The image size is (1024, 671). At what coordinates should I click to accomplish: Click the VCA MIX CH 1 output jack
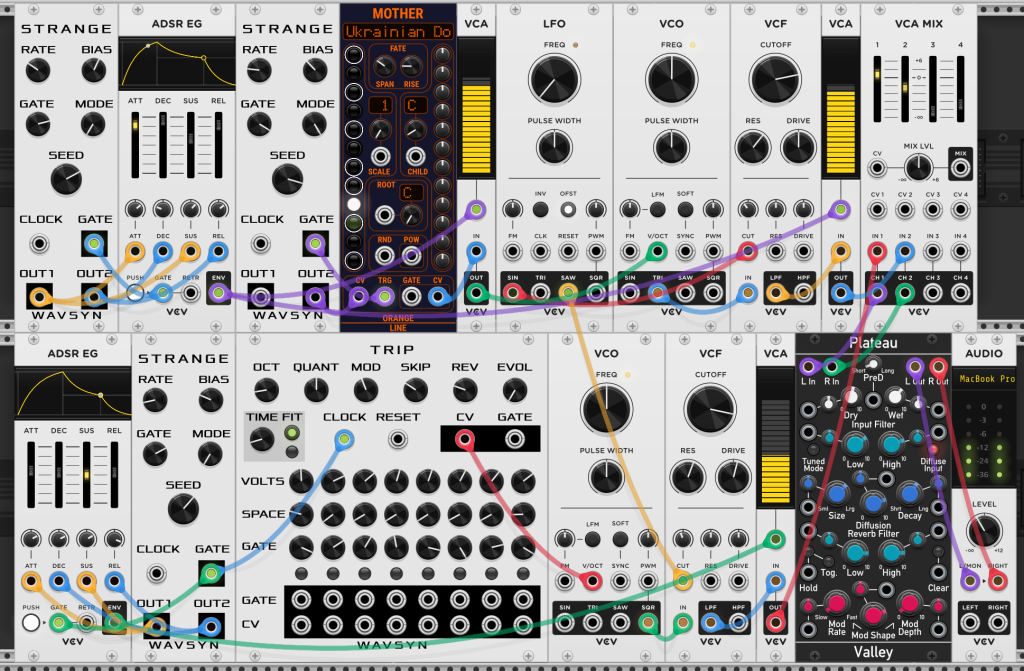point(877,293)
